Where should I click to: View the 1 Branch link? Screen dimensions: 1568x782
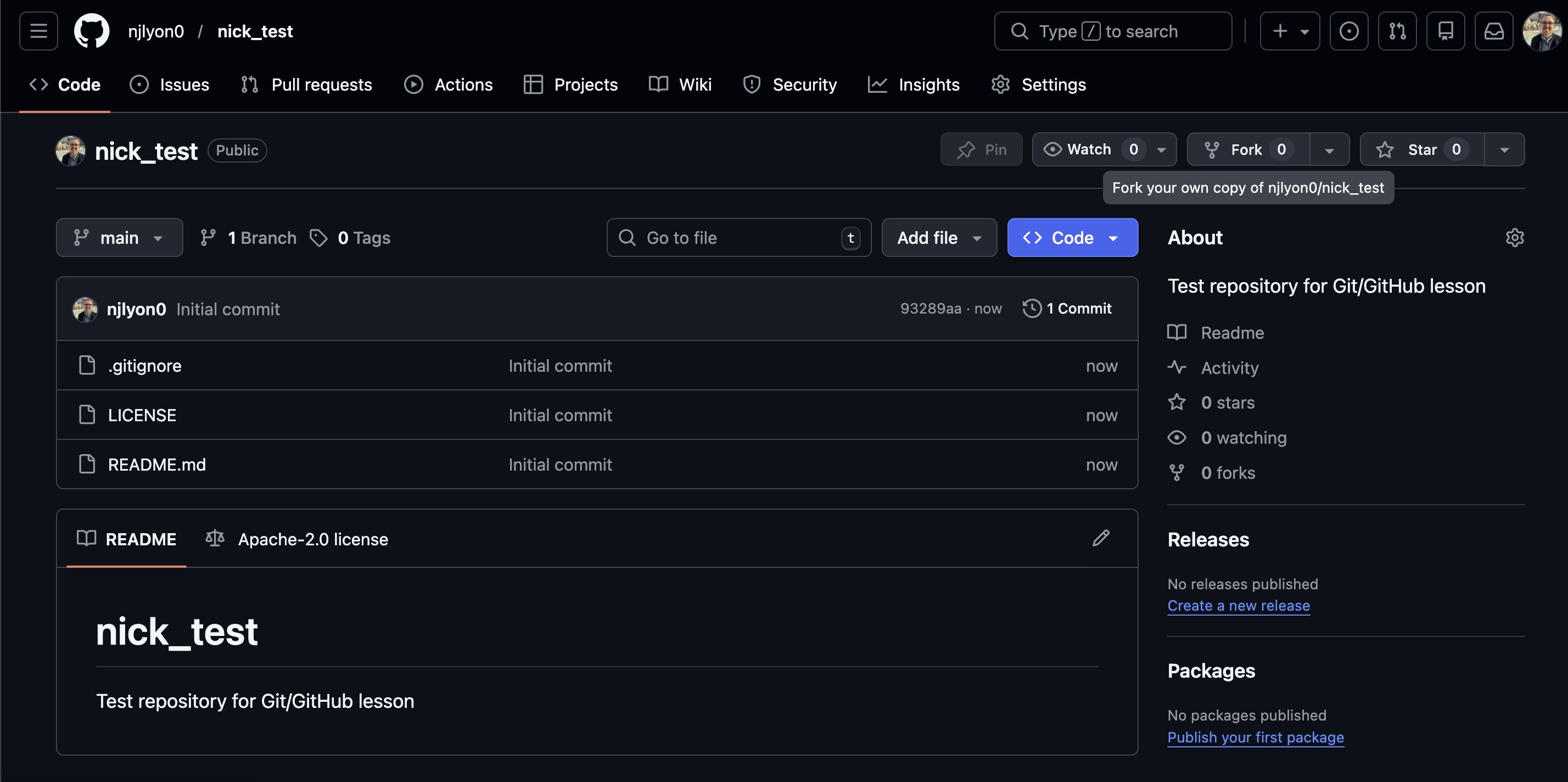(x=248, y=238)
